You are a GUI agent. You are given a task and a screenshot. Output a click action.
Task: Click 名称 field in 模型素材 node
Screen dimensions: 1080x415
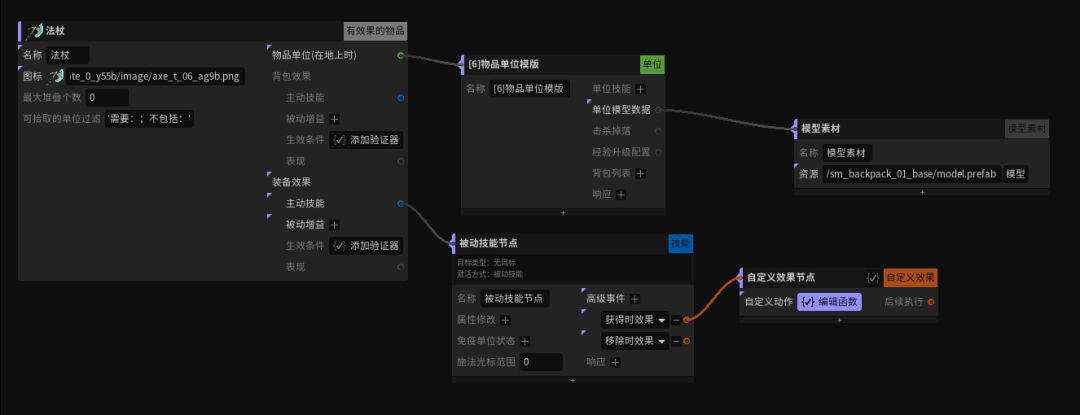coord(848,153)
